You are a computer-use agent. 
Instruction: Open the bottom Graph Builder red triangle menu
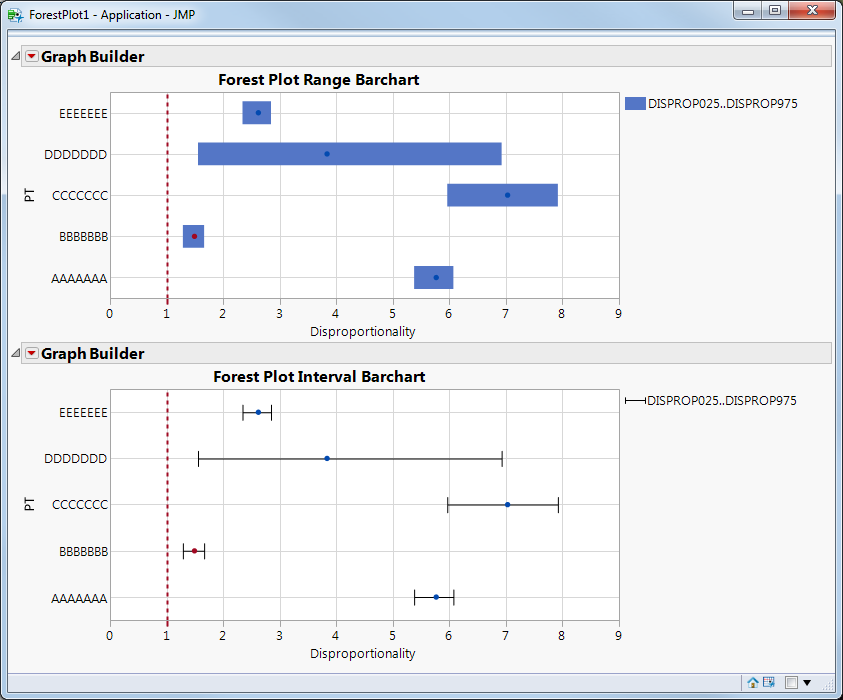[31, 352]
